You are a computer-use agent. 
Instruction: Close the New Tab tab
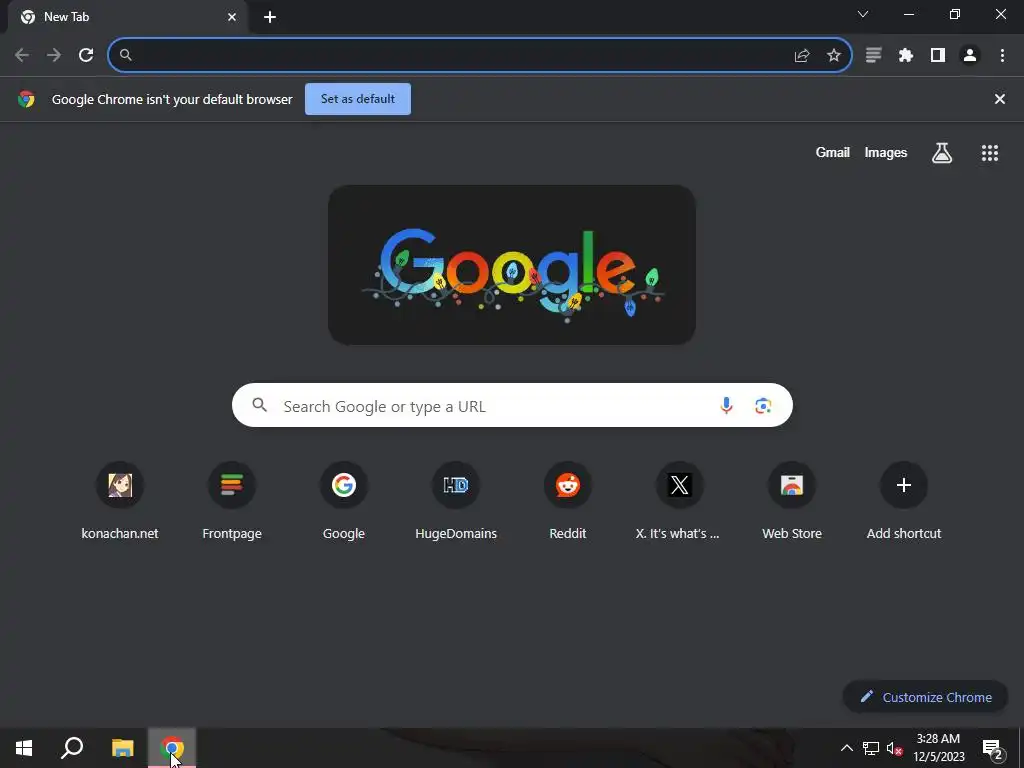coord(232,17)
